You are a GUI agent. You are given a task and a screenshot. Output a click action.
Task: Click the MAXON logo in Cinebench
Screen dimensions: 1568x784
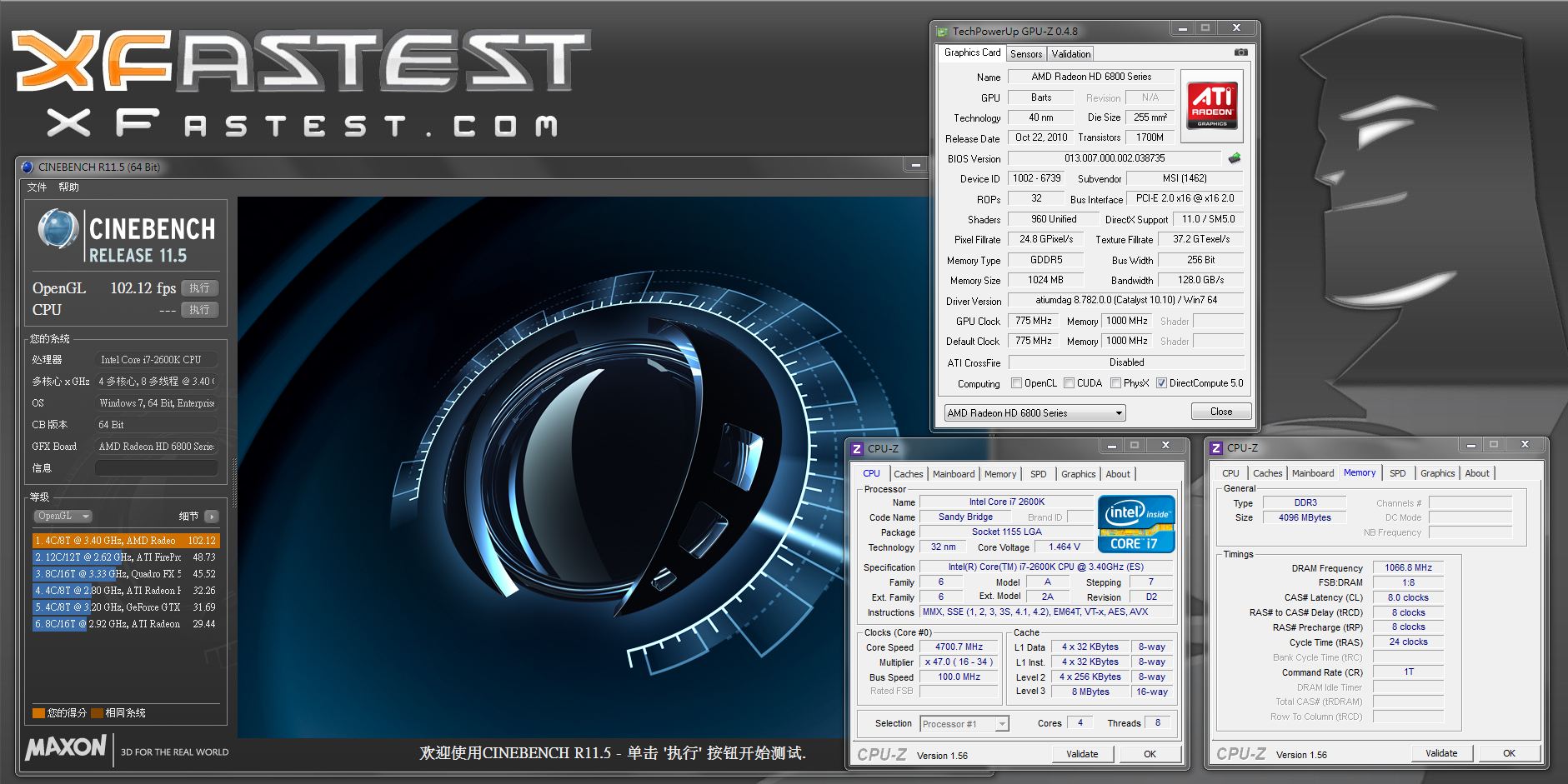[x=66, y=747]
